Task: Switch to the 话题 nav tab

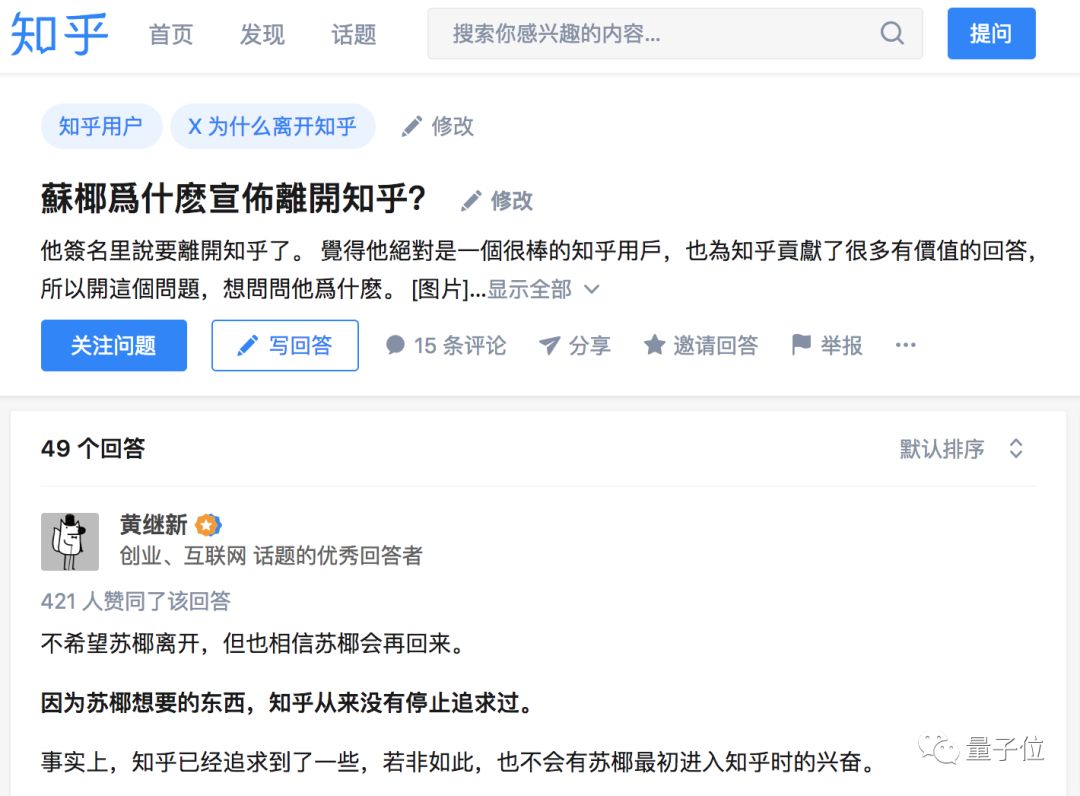Action: (x=353, y=35)
